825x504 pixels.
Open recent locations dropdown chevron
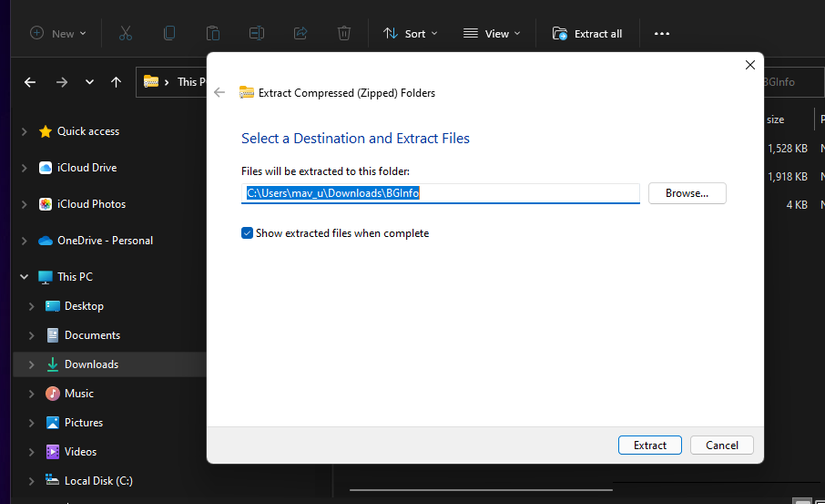click(89, 82)
